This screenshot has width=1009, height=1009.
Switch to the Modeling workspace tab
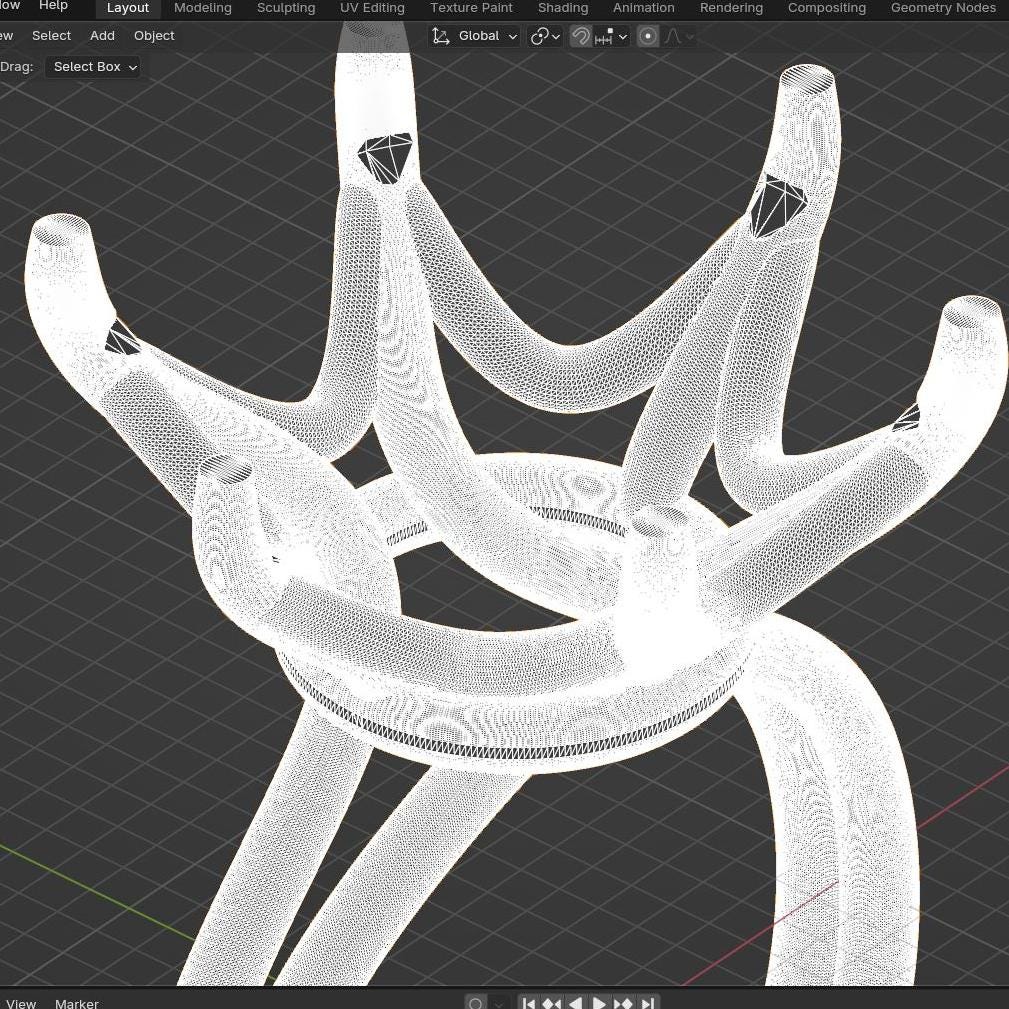click(203, 8)
